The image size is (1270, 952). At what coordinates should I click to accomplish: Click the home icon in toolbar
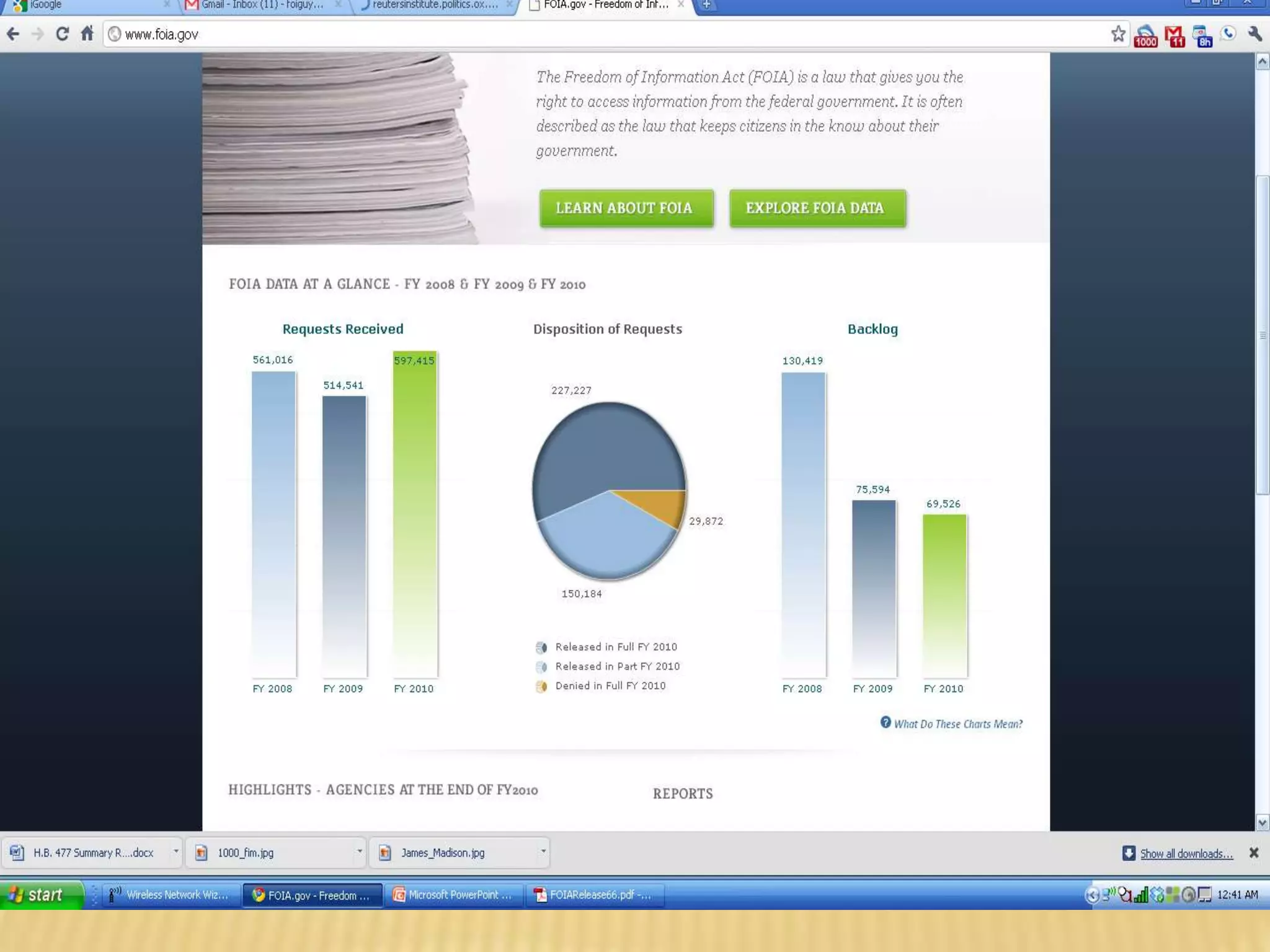click(x=87, y=33)
